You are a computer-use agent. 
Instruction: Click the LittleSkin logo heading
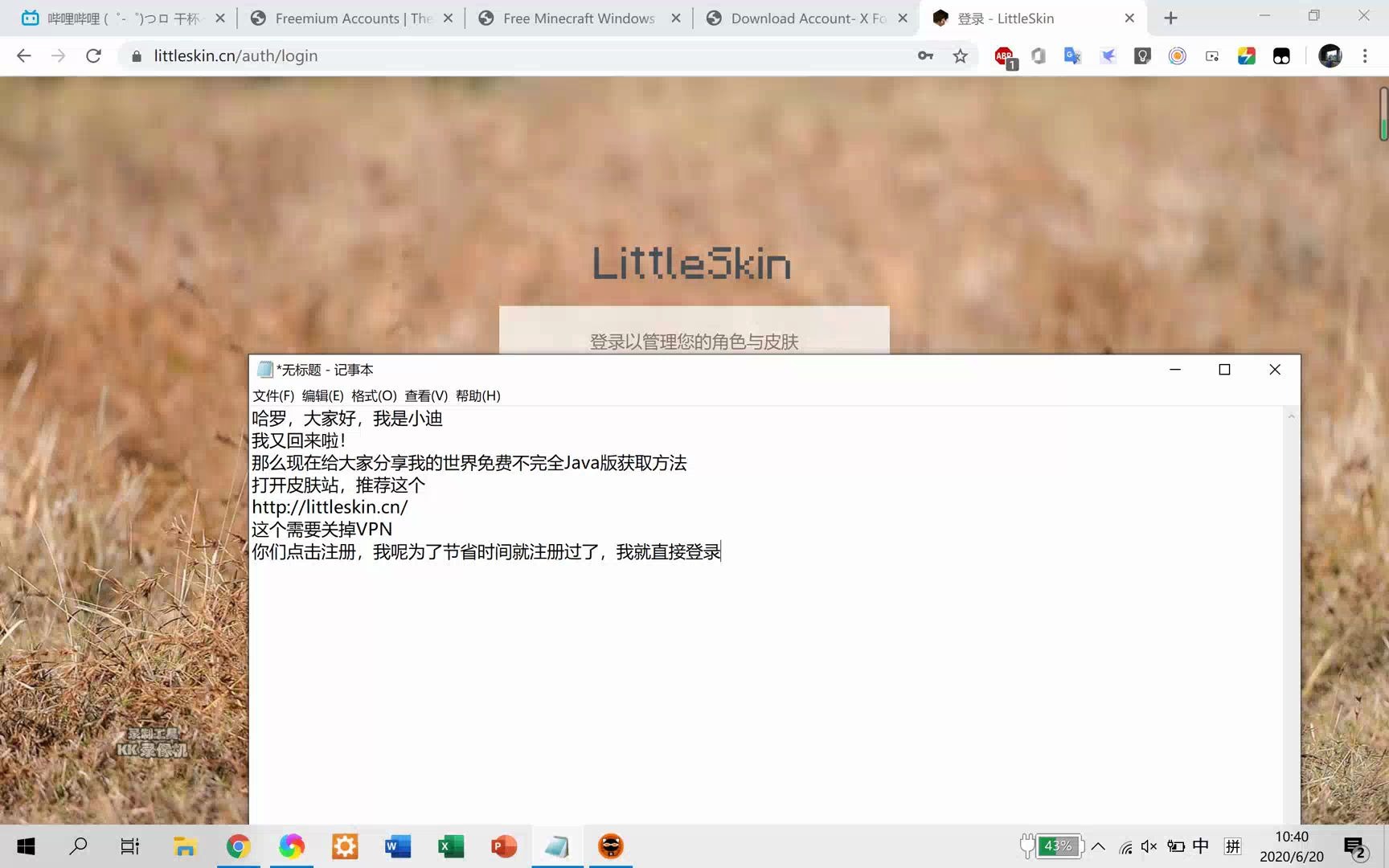[692, 264]
